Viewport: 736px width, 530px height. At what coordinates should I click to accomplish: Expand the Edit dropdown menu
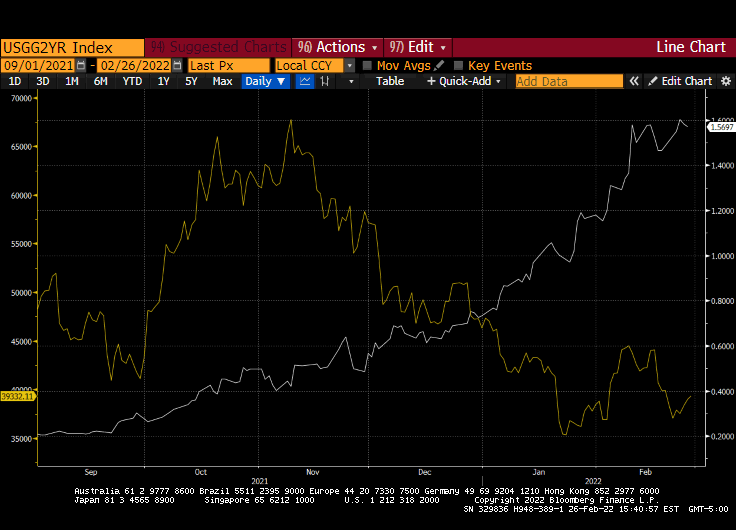(418, 47)
